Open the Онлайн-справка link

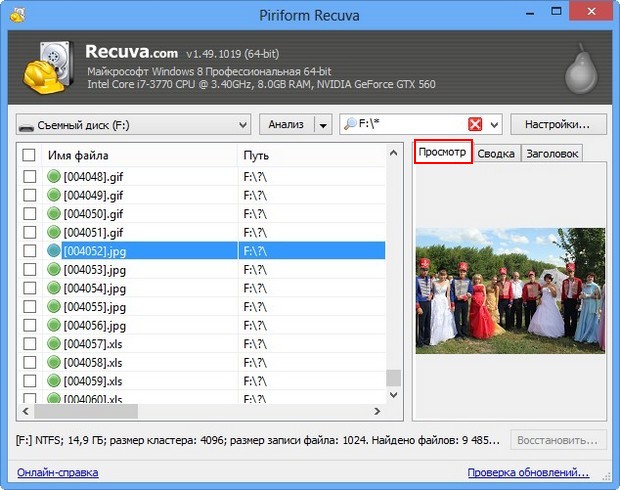coord(56,473)
